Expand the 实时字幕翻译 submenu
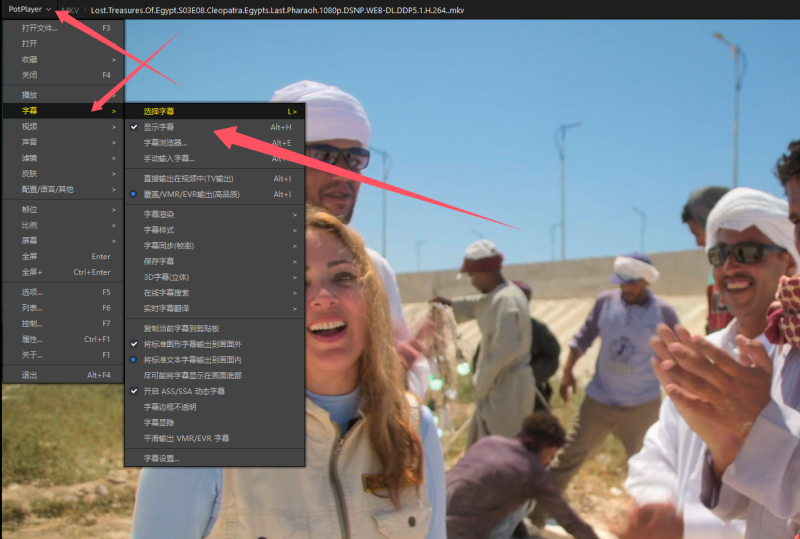This screenshot has height=539, width=800. pos(165,308)
